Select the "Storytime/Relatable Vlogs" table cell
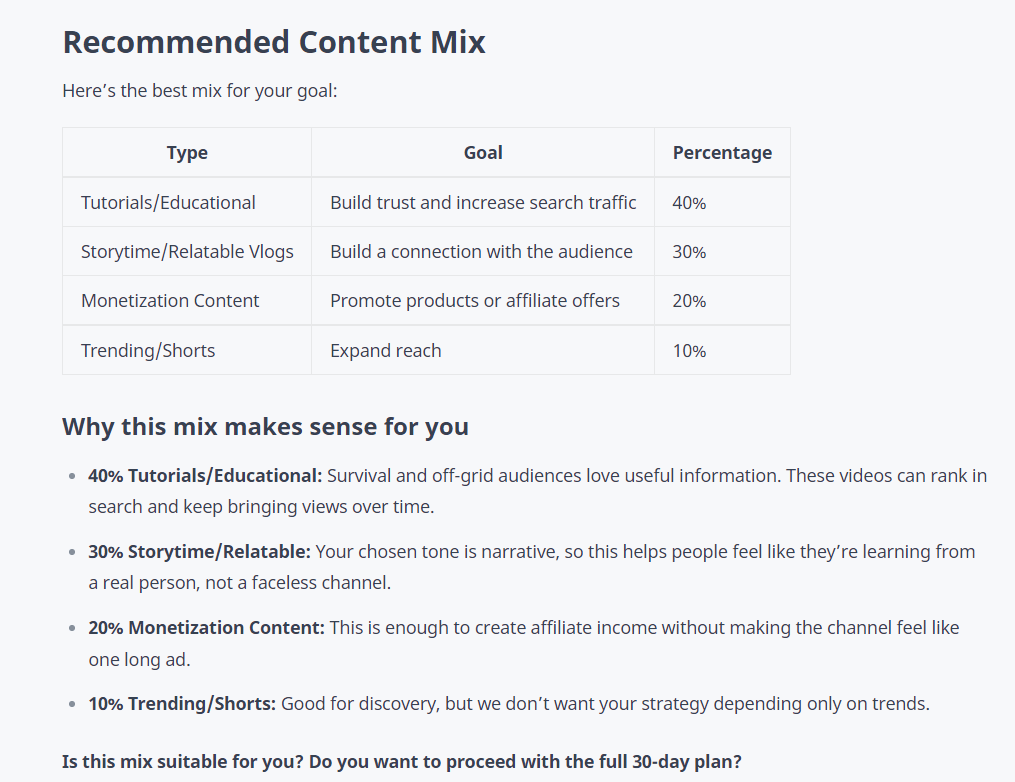This screenshot has height=782, width=1015. click(x=187, y=252)
